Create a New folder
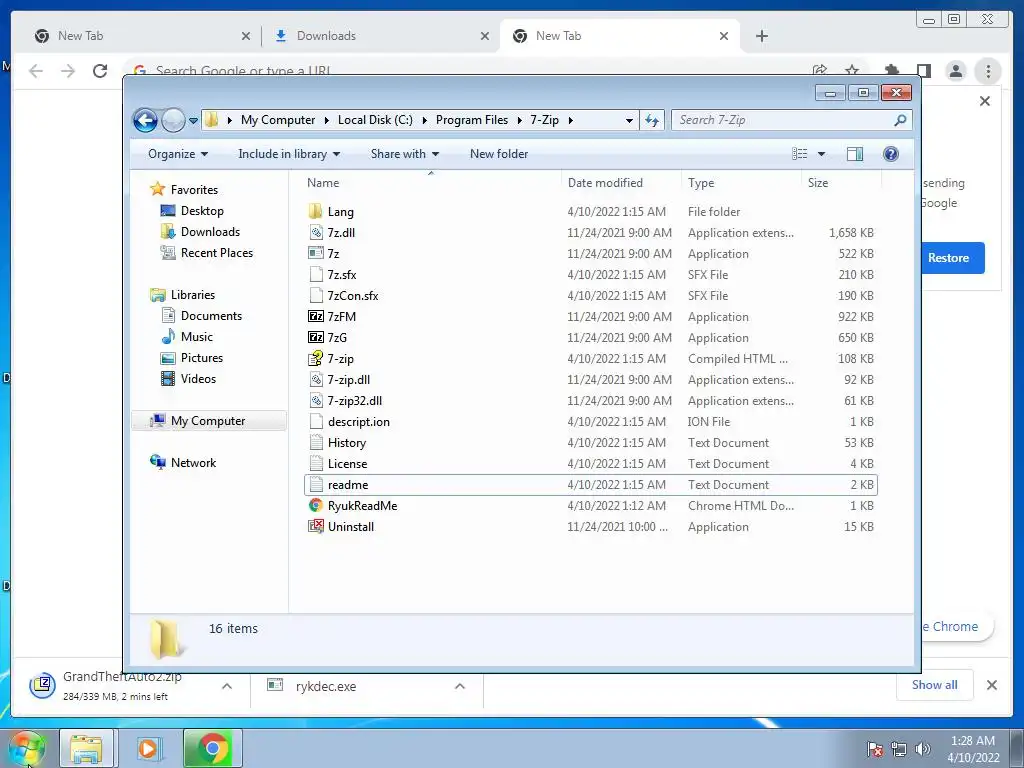Screen dimensions: 1024x768 click(x=499, y=154)
